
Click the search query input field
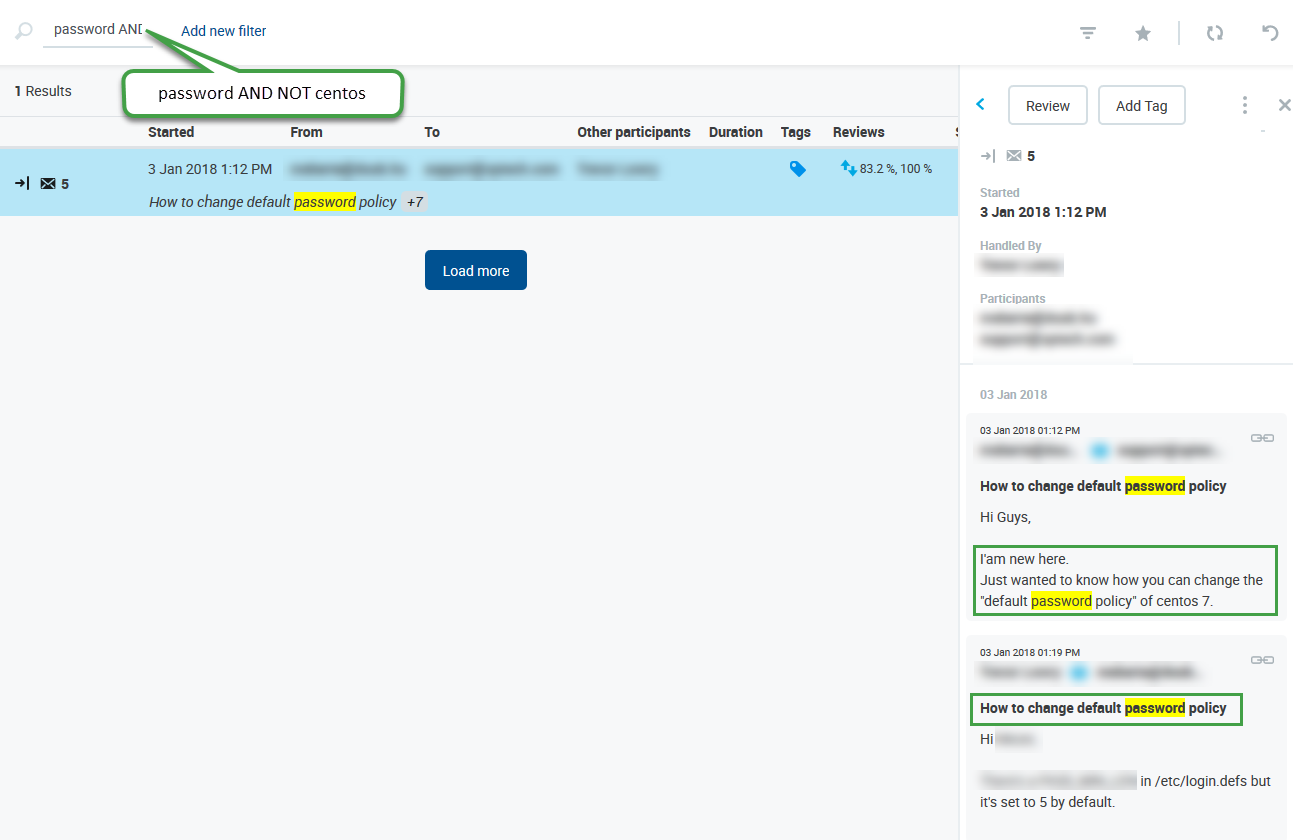(x=97, y=30)
